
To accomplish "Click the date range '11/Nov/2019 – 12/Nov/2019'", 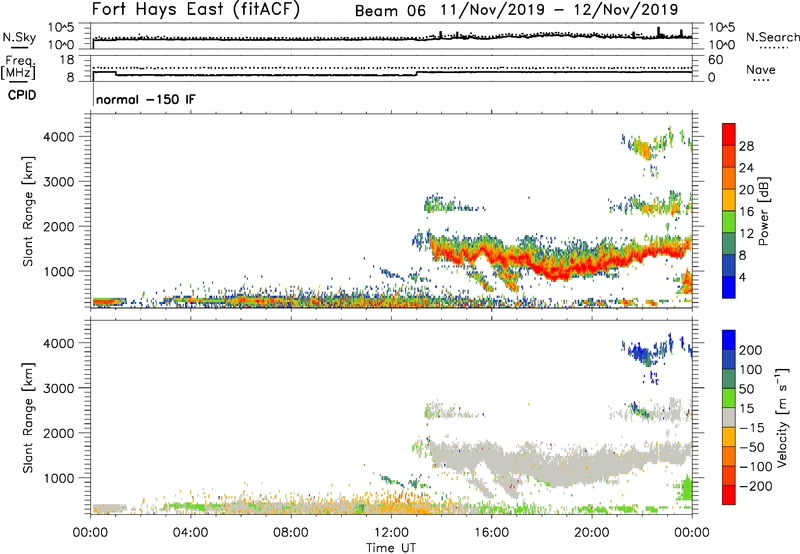I will pos(559,10).
